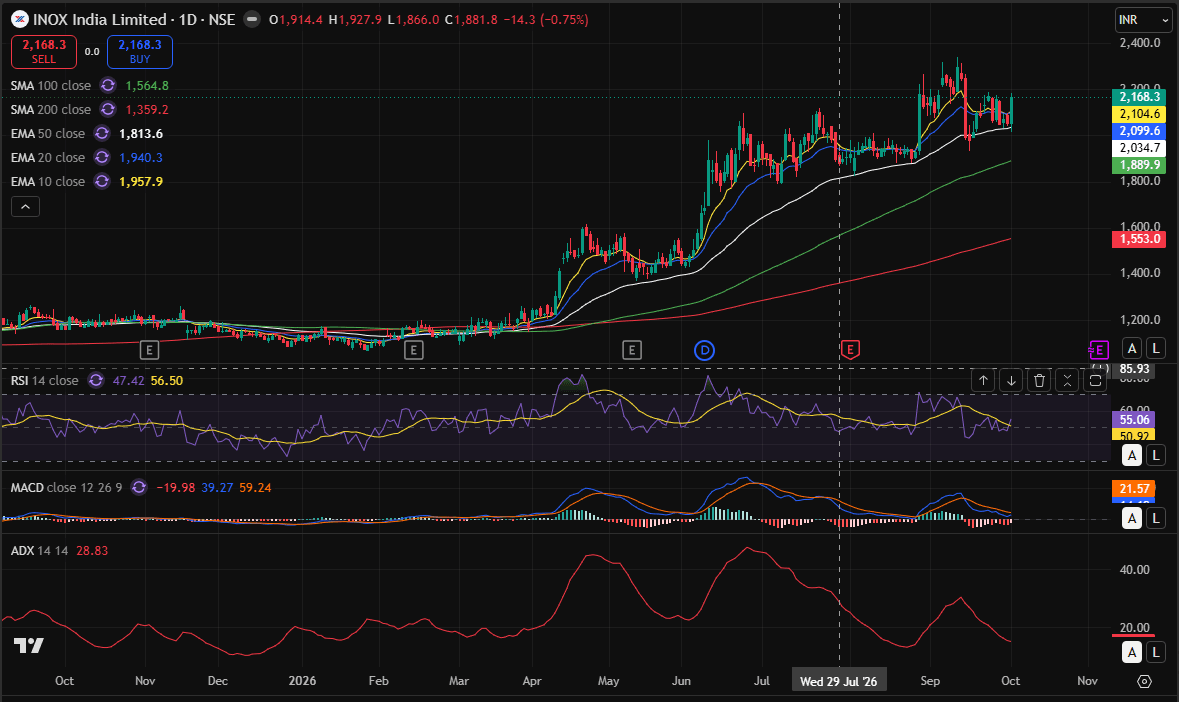
Task: Select the EMA 10 close legend label
Action: [47, 182]
